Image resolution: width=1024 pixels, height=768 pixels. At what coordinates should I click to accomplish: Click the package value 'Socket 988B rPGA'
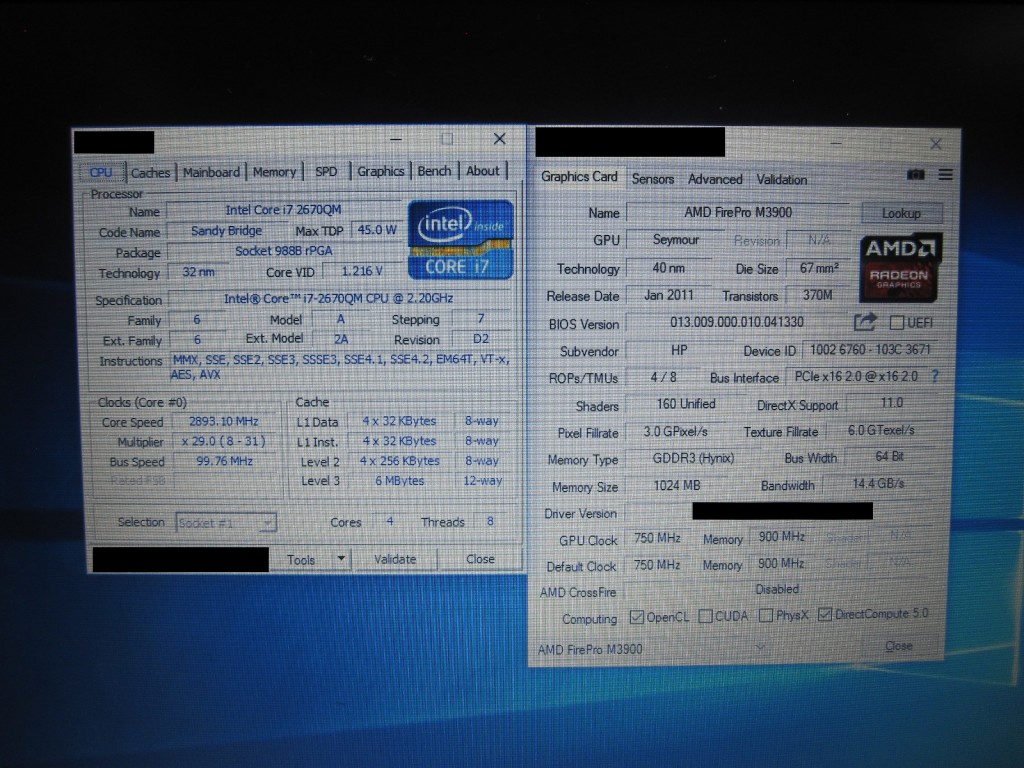tap(283, 251)
